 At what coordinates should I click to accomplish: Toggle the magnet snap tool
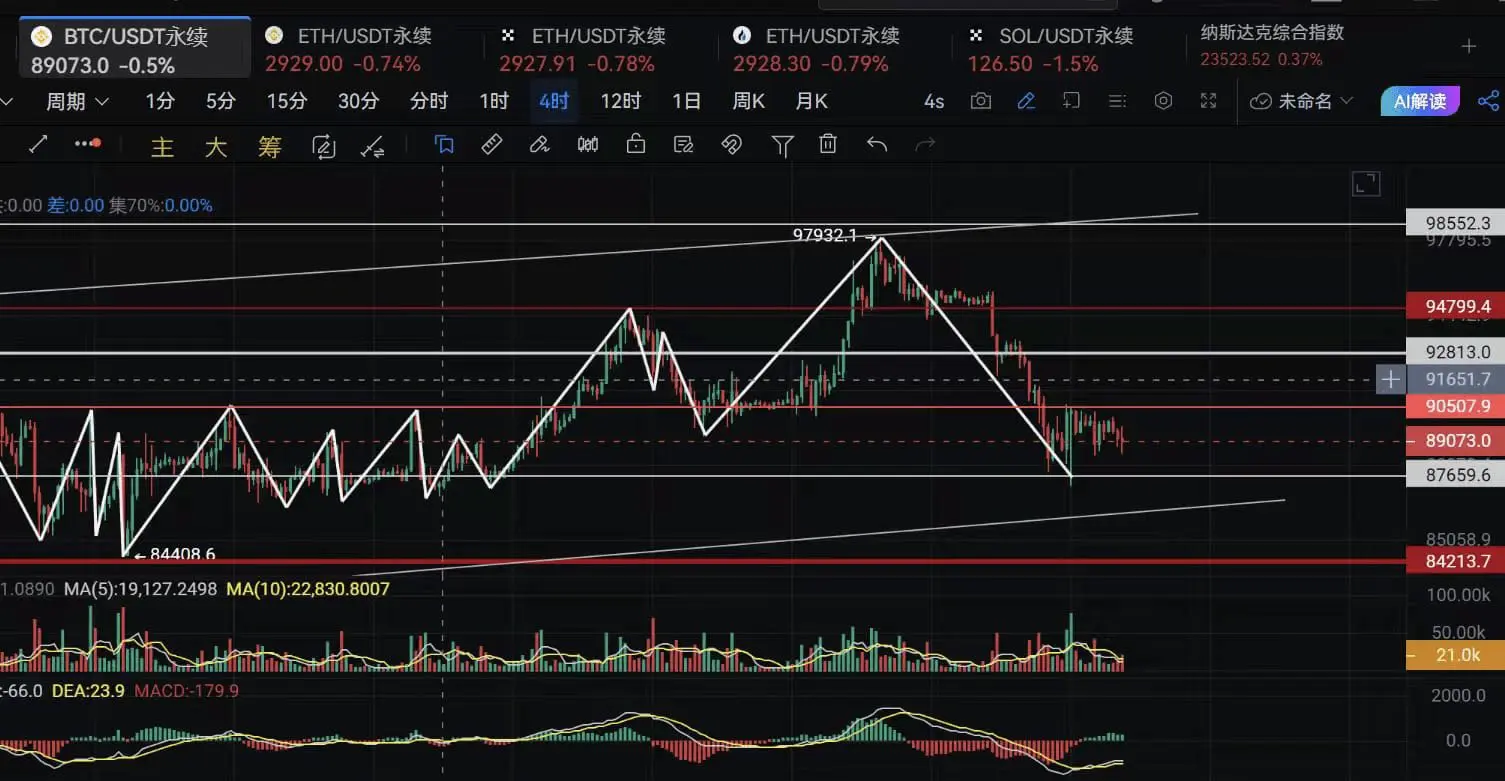(732, 145)
